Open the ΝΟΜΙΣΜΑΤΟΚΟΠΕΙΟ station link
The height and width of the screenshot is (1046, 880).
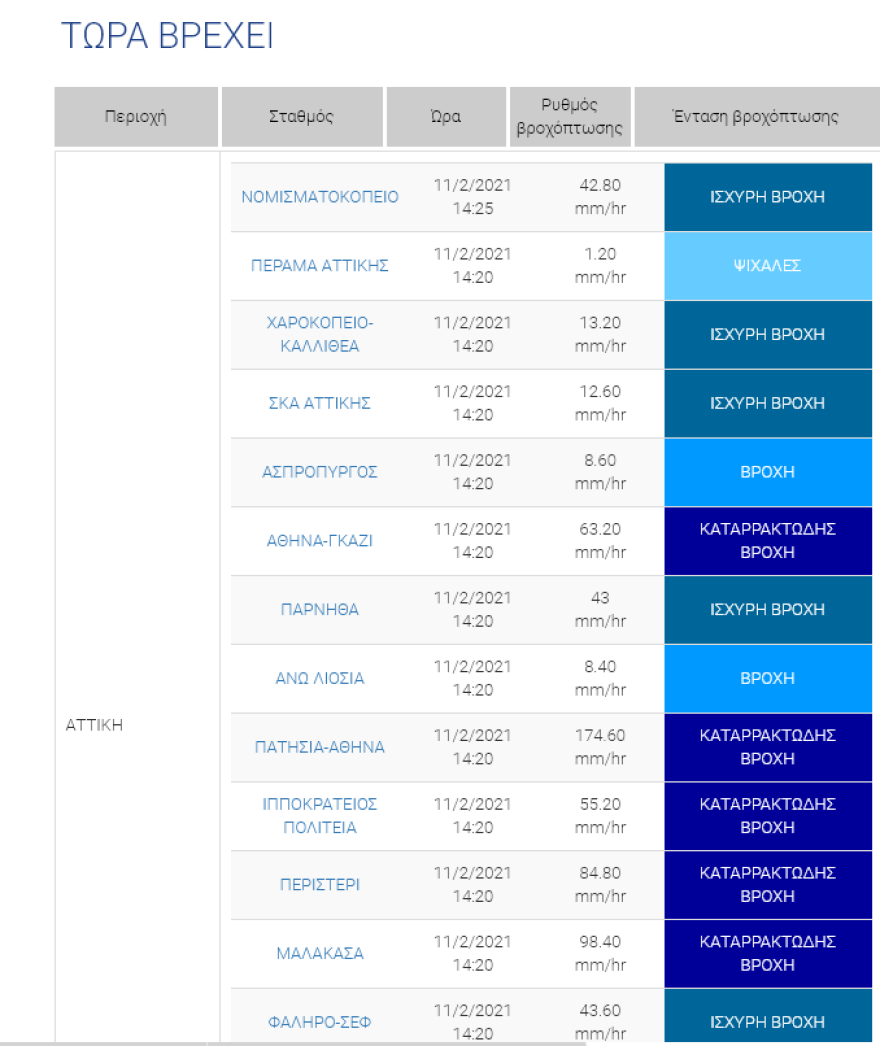[x=320, y=197]
